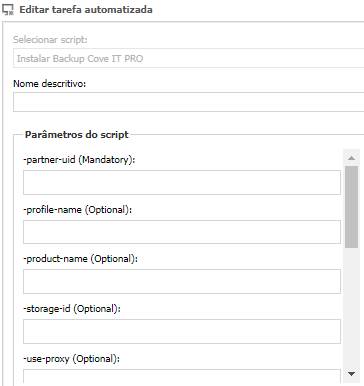
Task: Click the -product-name (Optional) label
Action: click(x=80, y=259)
